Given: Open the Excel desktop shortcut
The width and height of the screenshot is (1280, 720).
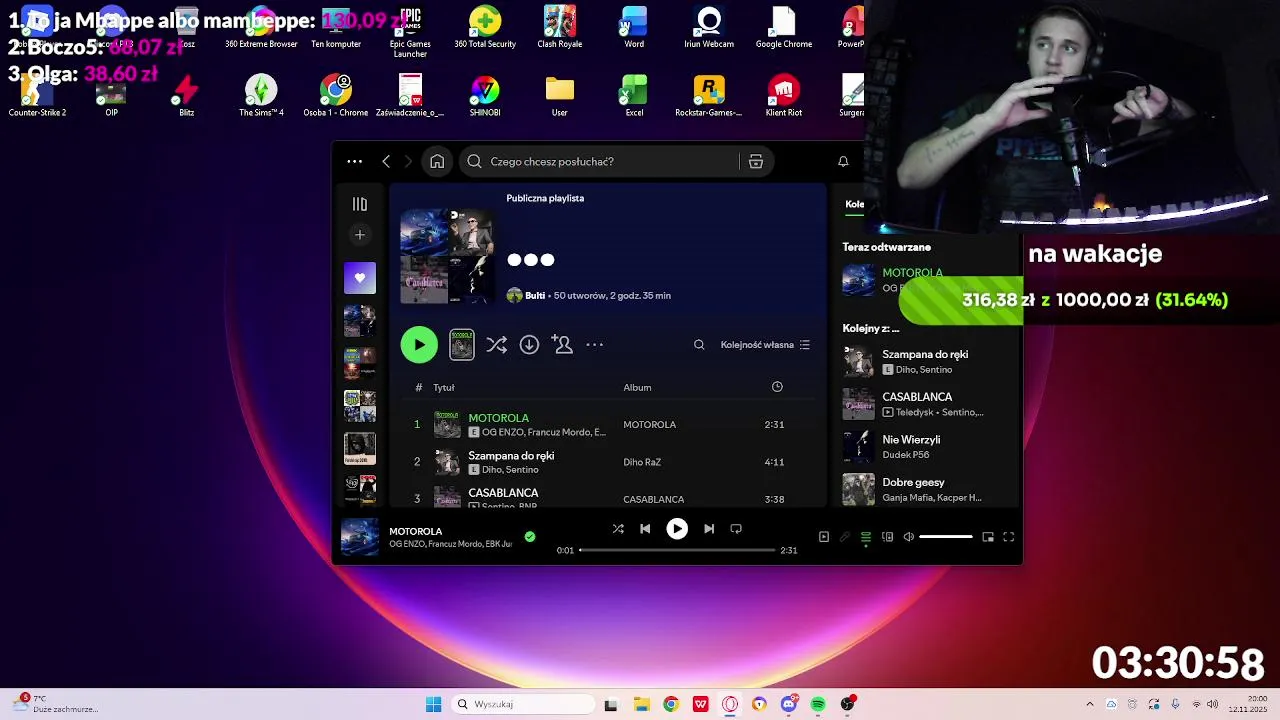Looking at the screenshot, I should pos(634,96).
